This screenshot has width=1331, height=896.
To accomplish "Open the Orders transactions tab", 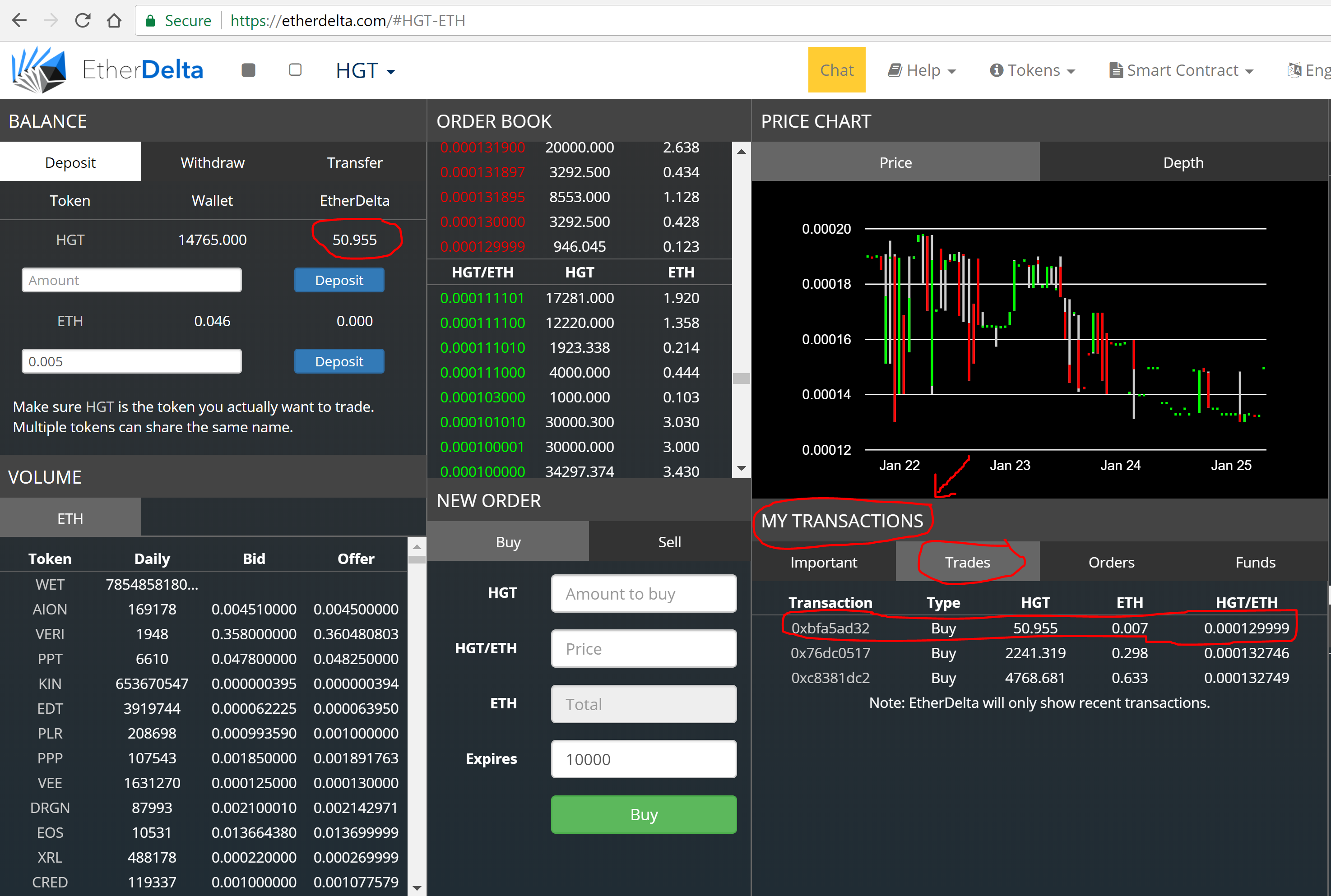I will coord(1111,562).
